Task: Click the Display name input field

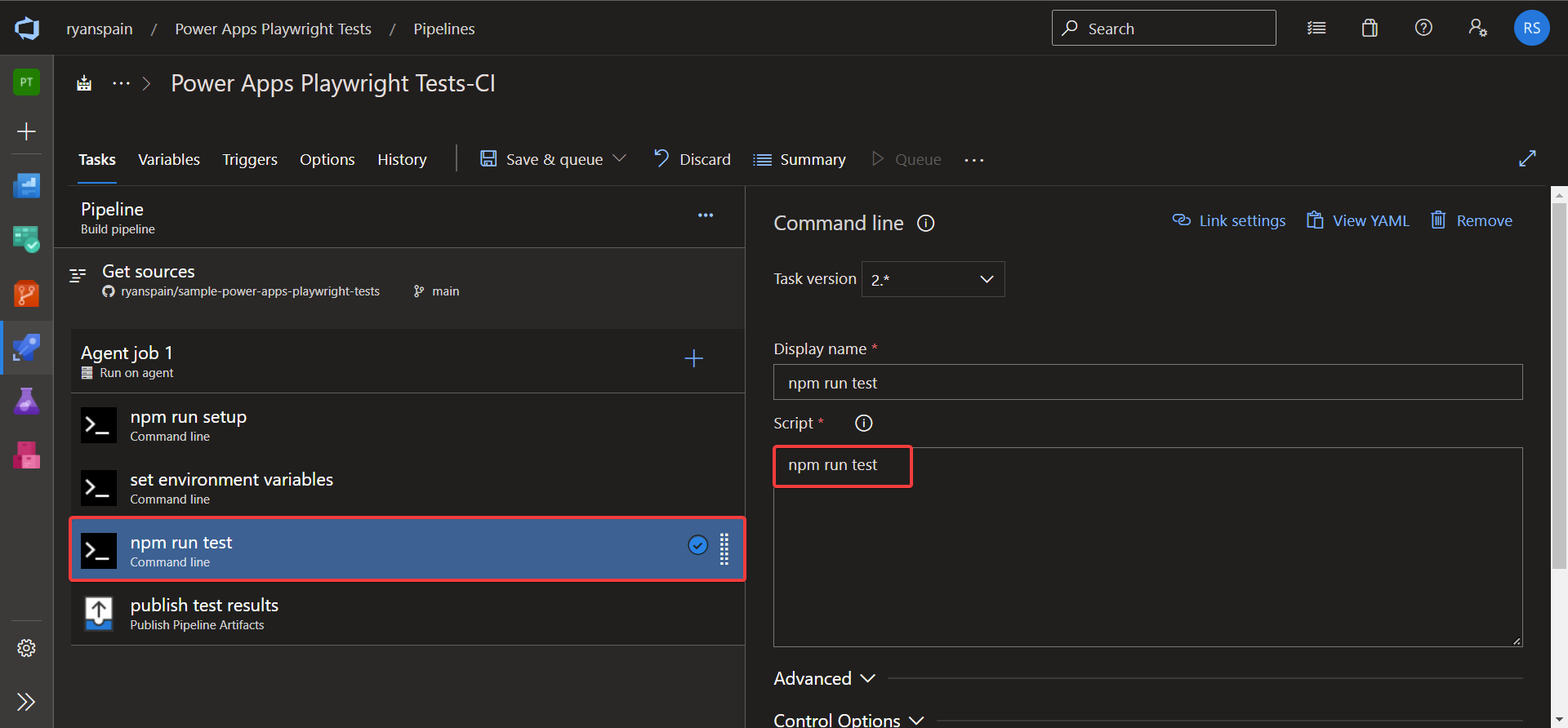Action: click(x=1147, y=382)
